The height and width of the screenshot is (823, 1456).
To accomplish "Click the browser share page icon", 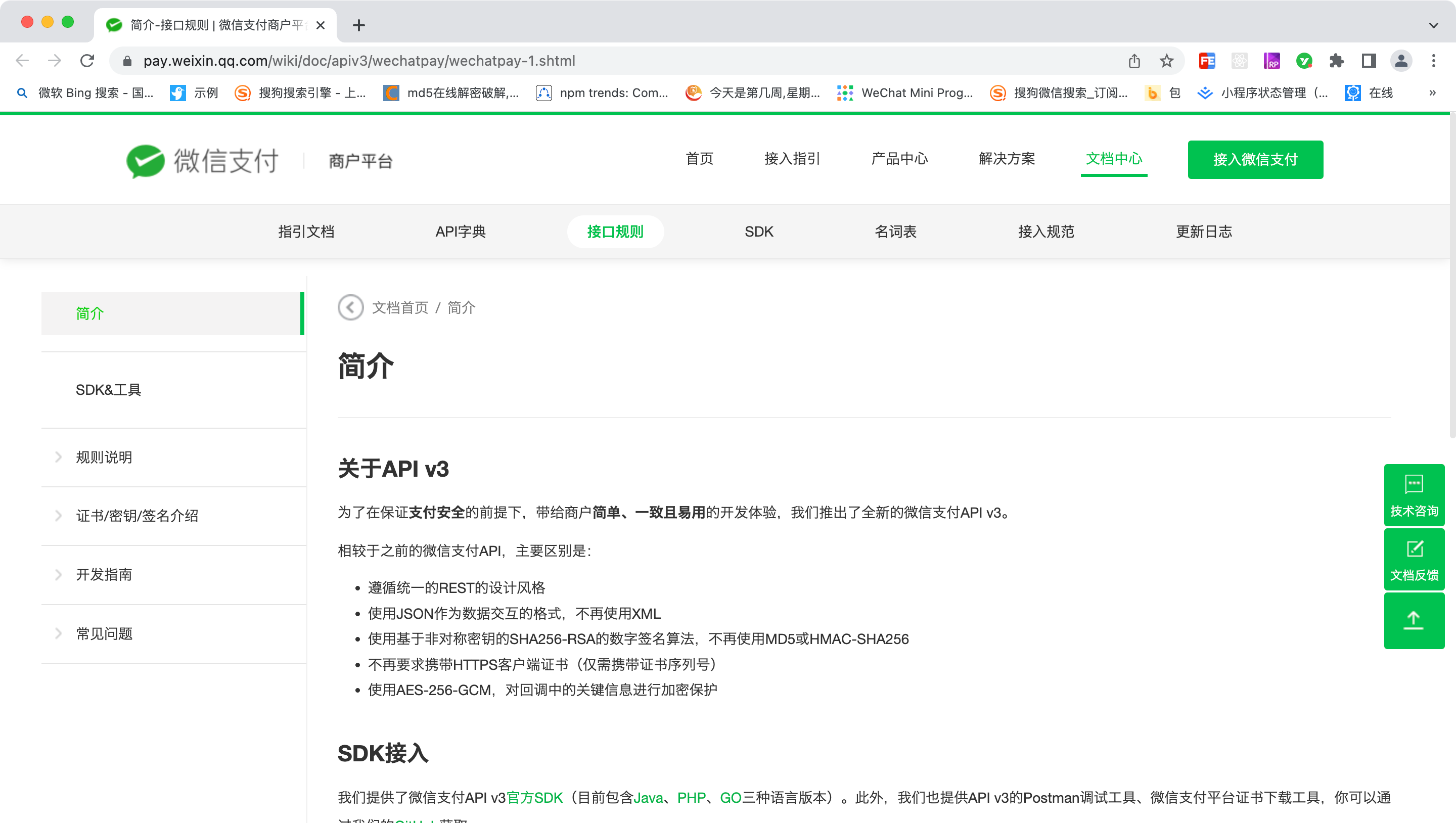I will 1134,61.
